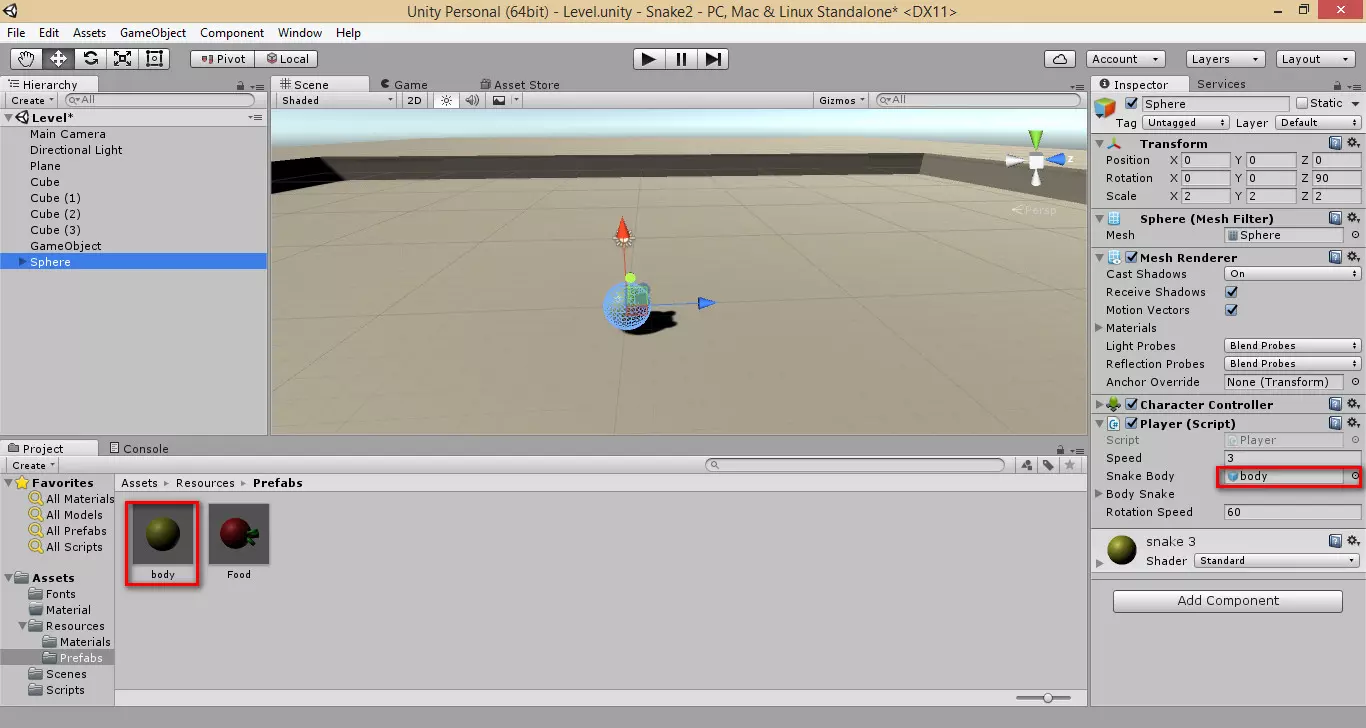
Task: Select the Hand tool in toolbar
Action: [x=27, y=59]
